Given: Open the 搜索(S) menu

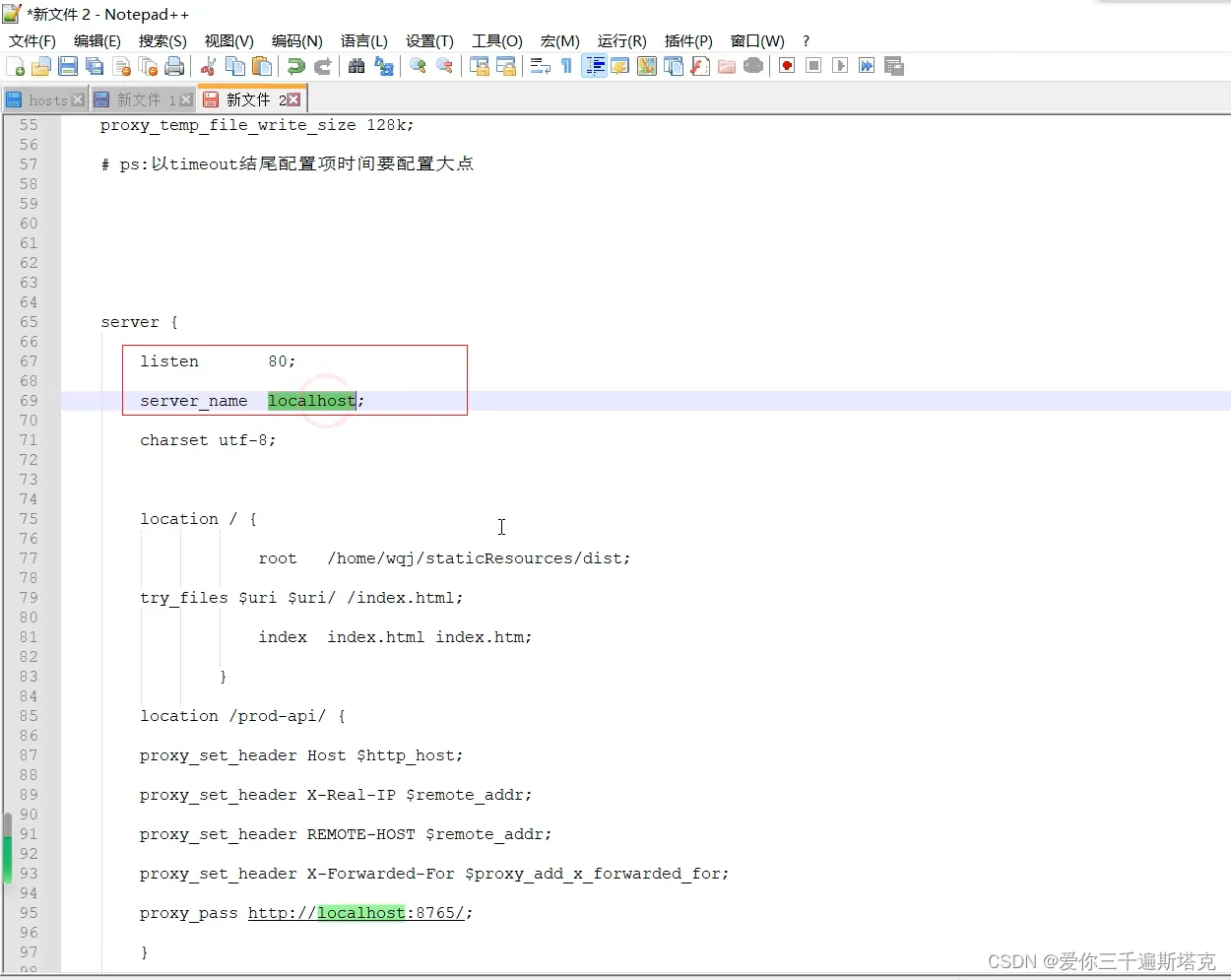Looking at the screenshot, I should 162,40.
